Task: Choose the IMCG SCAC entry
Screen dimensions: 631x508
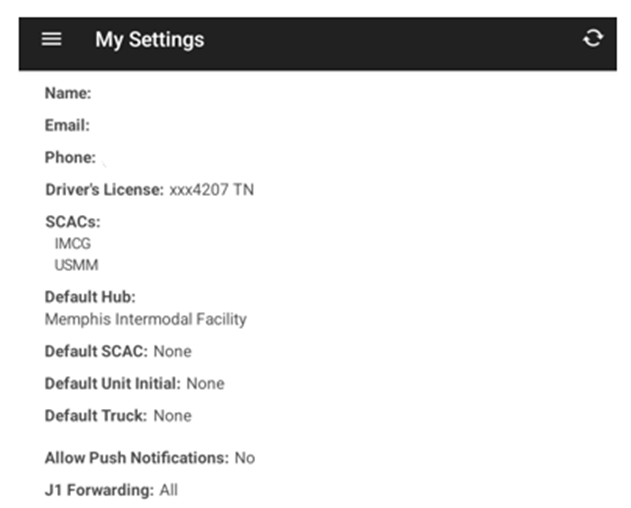Action: pyautogui.click(x=73, y=244)
